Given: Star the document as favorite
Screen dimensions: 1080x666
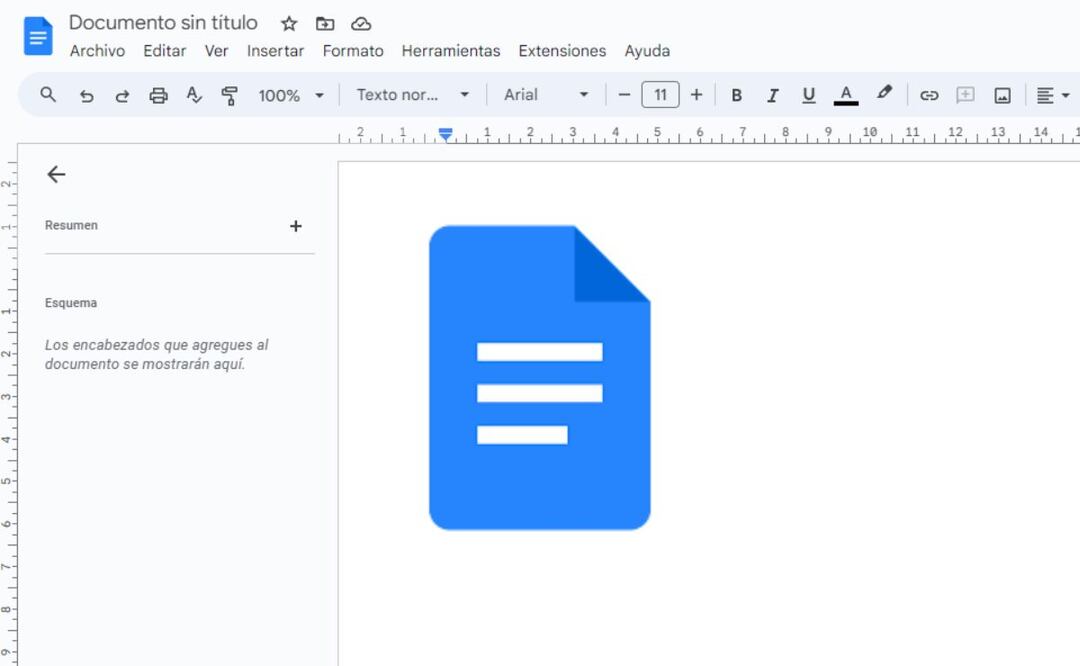Looking at the screenshot, I should [289, 24].
